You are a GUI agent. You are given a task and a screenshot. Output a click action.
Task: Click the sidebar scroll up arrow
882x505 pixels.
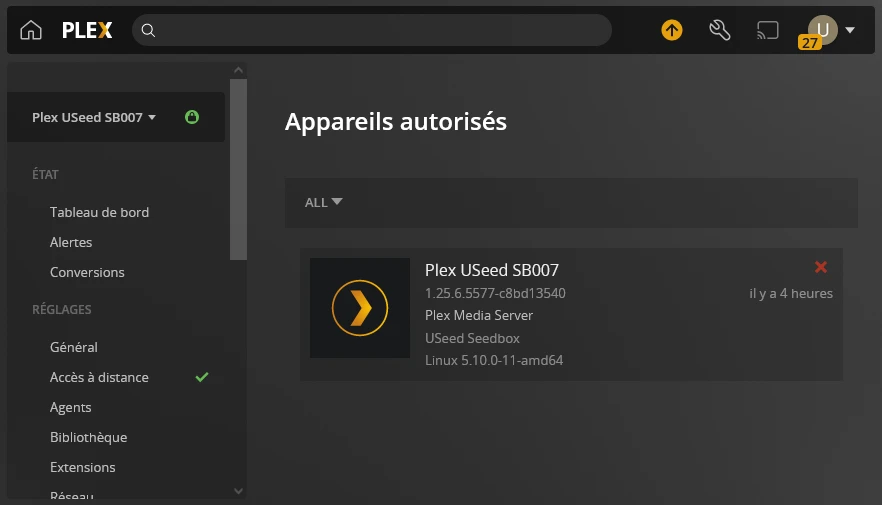click(238, 70)
